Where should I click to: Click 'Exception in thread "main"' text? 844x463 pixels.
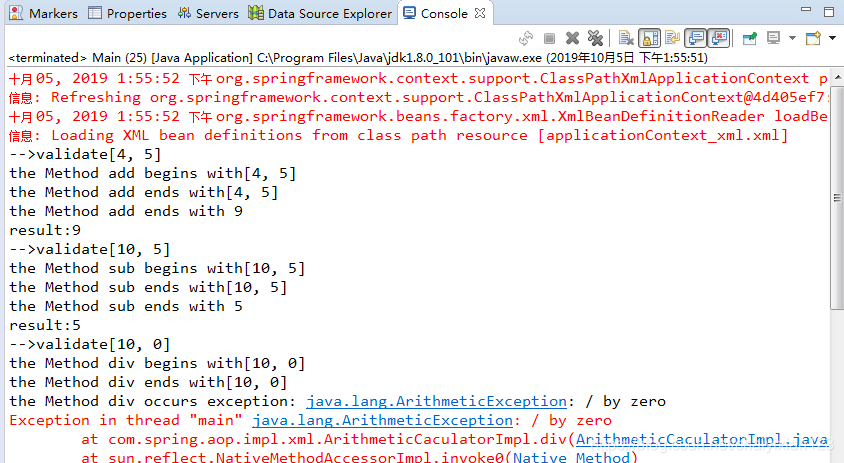[125, 420]
